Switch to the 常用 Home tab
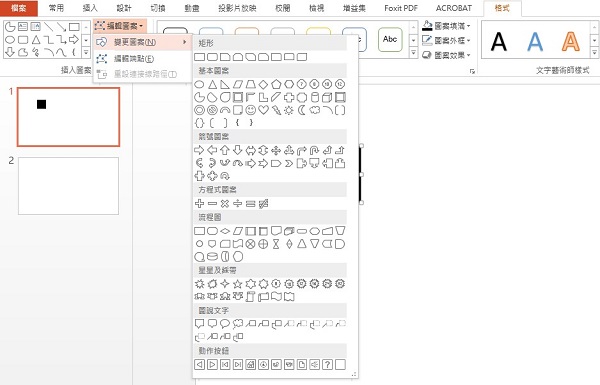Viewport: 600px width, 385px height. pos(56,8)
